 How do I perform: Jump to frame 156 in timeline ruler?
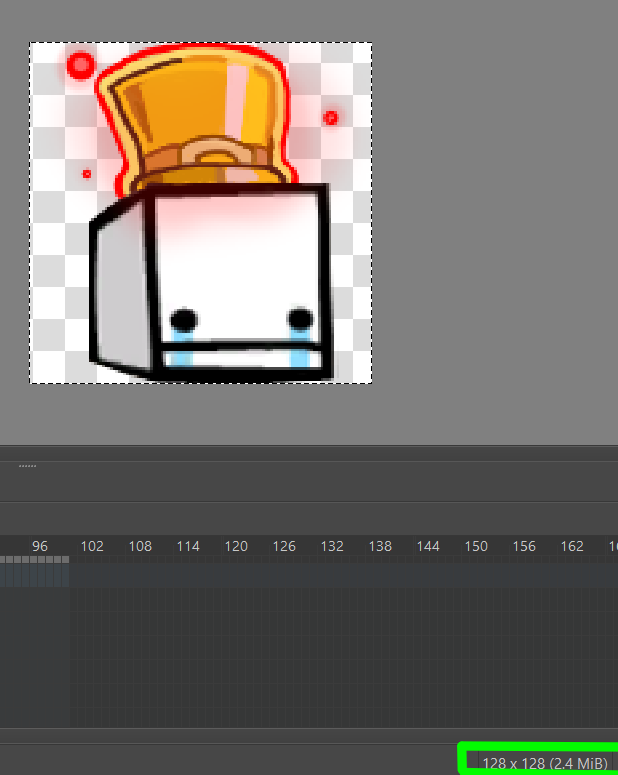click(x=524, y=546)
